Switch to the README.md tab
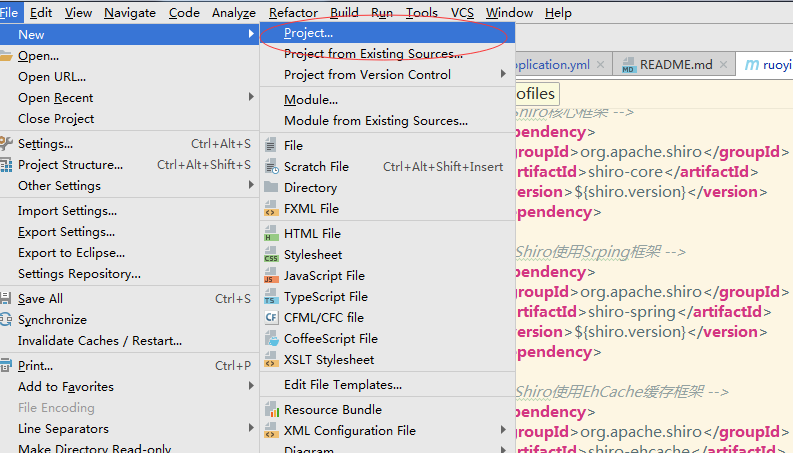Image resolution: width=793 pixels, height=453 pixels. (674, 65)
